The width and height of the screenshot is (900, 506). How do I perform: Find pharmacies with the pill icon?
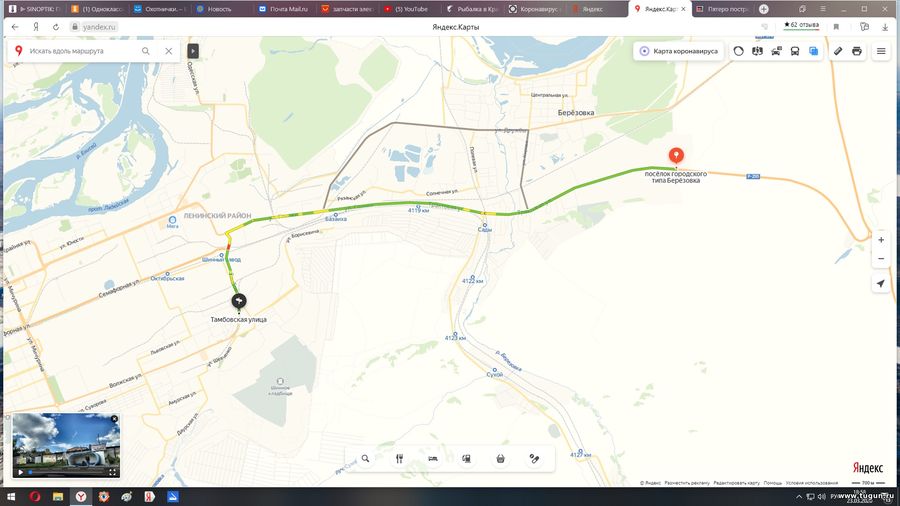click(x=534, y=458)
